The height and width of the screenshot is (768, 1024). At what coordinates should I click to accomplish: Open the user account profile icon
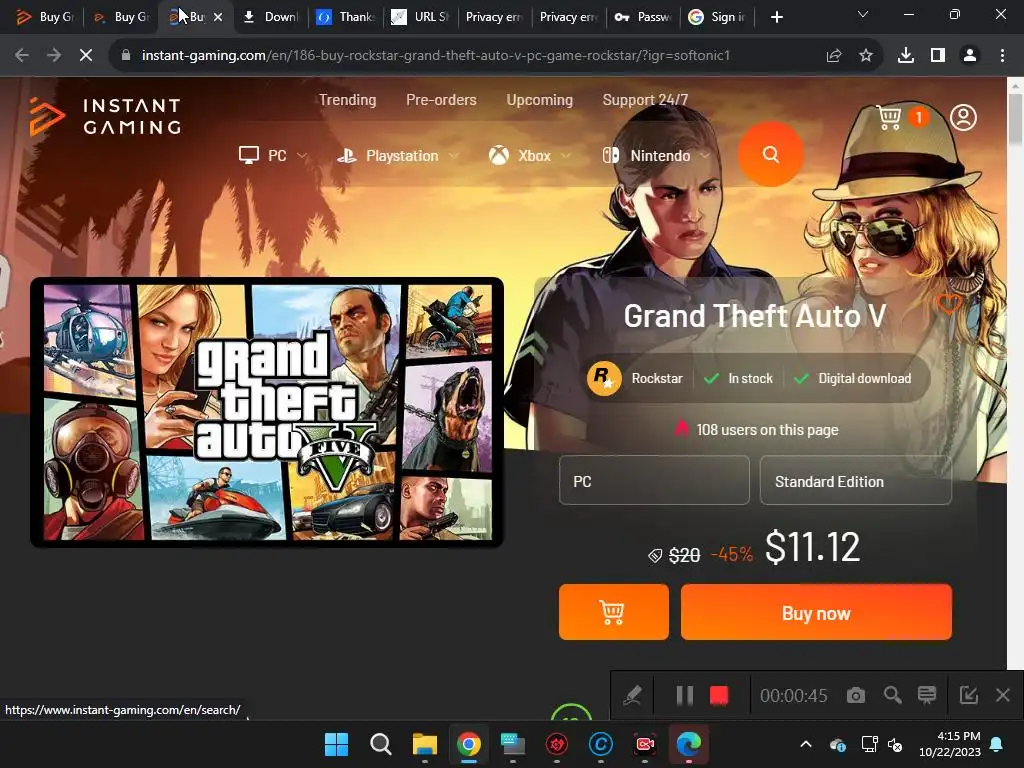(963, 118)
